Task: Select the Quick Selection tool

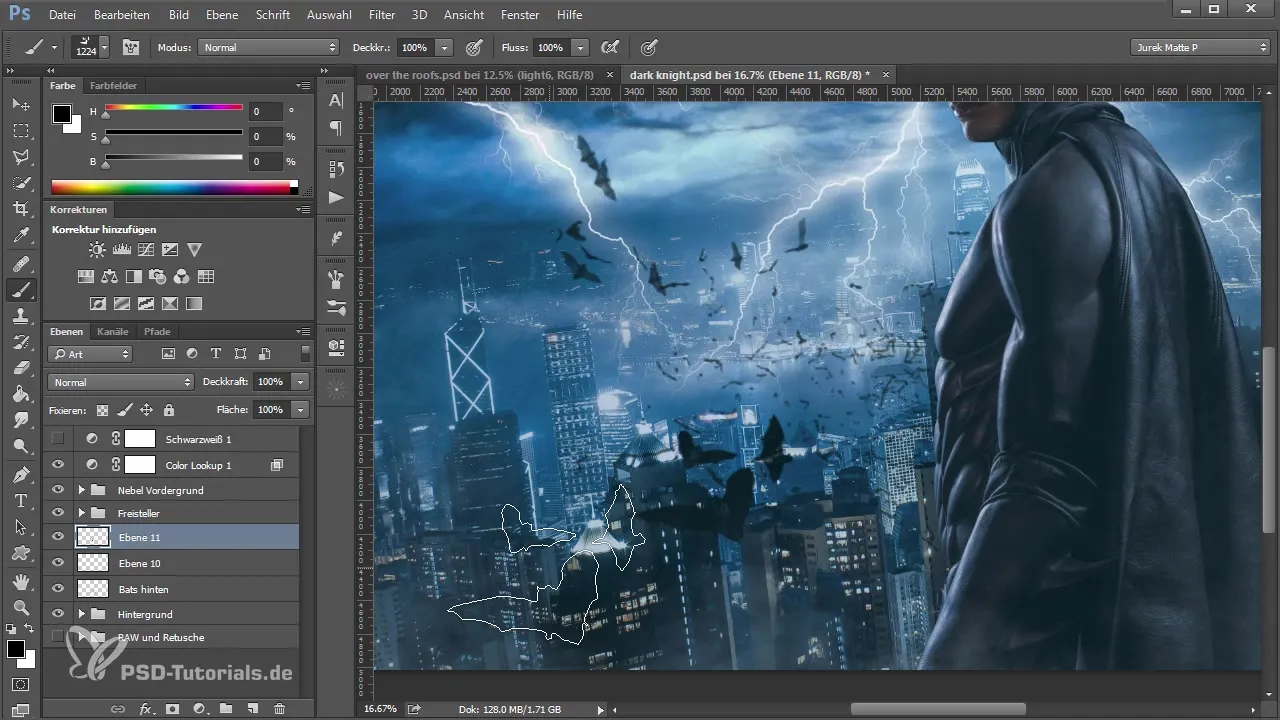Action: tap(21, 183)
